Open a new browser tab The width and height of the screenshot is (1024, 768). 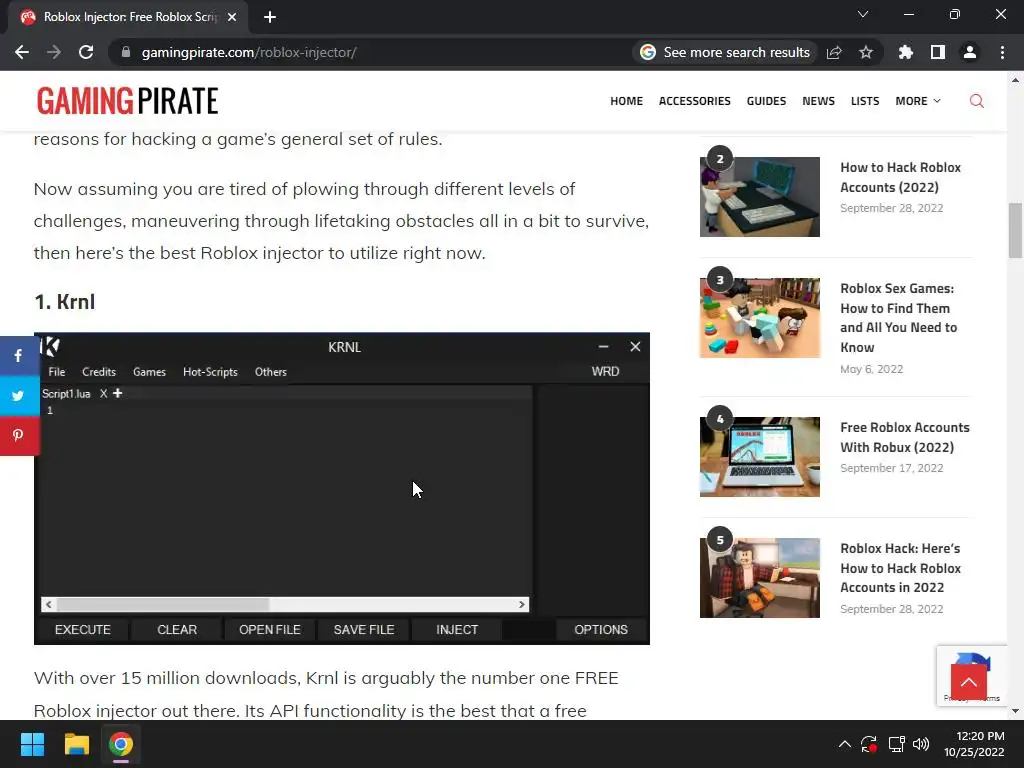coord(270,17)
